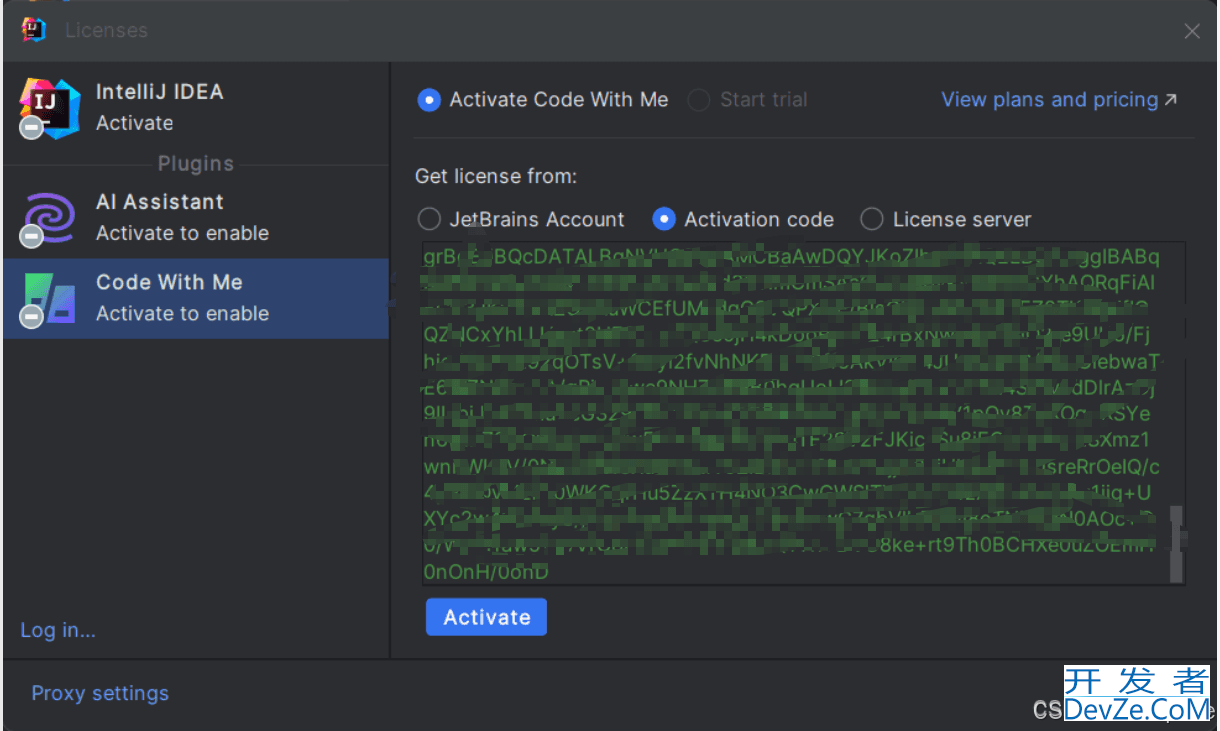Click the IntelliJ IDEA product icon

pyautogui.click(x=49, y=107)
